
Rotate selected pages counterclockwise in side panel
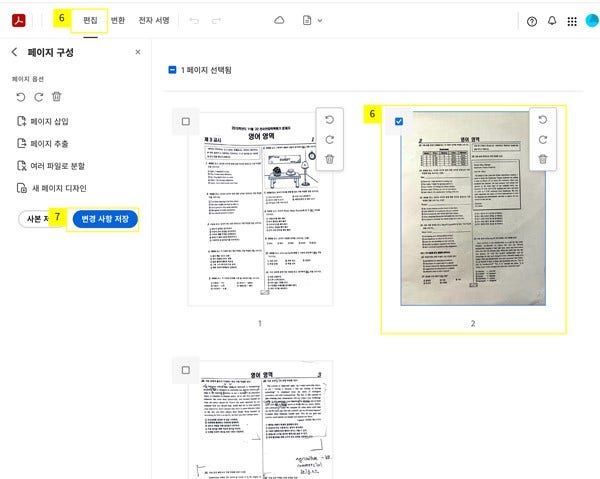(x=21, y=97)
